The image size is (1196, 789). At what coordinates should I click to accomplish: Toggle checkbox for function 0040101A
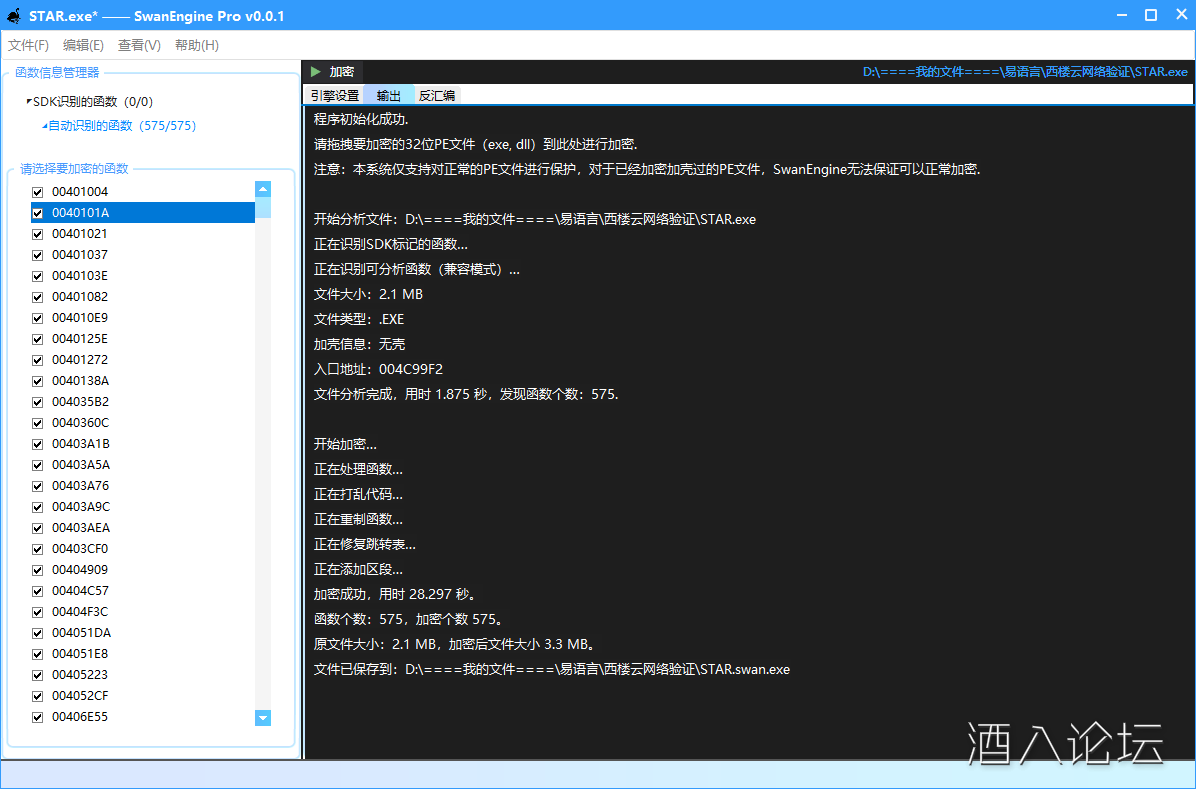38,213
